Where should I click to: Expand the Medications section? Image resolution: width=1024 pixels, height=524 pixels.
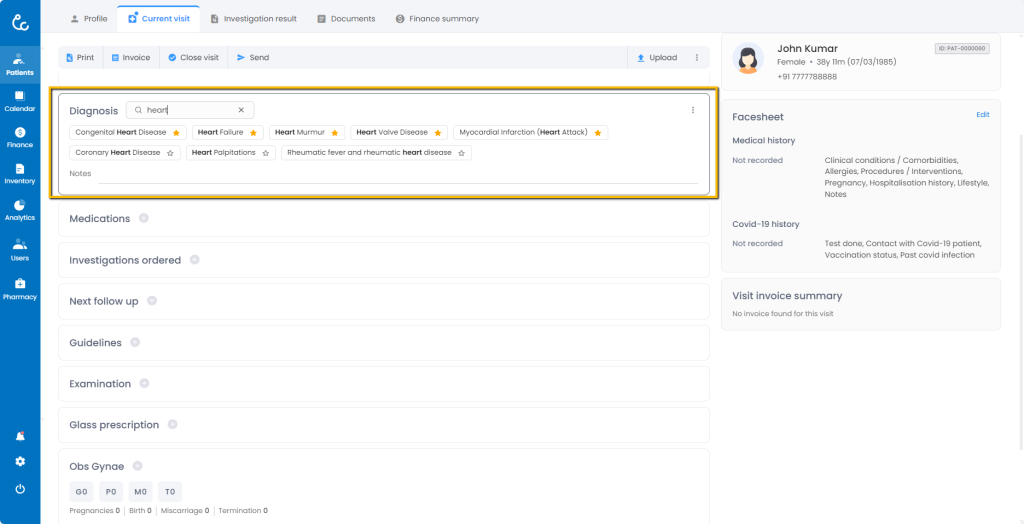pos(144,218)
